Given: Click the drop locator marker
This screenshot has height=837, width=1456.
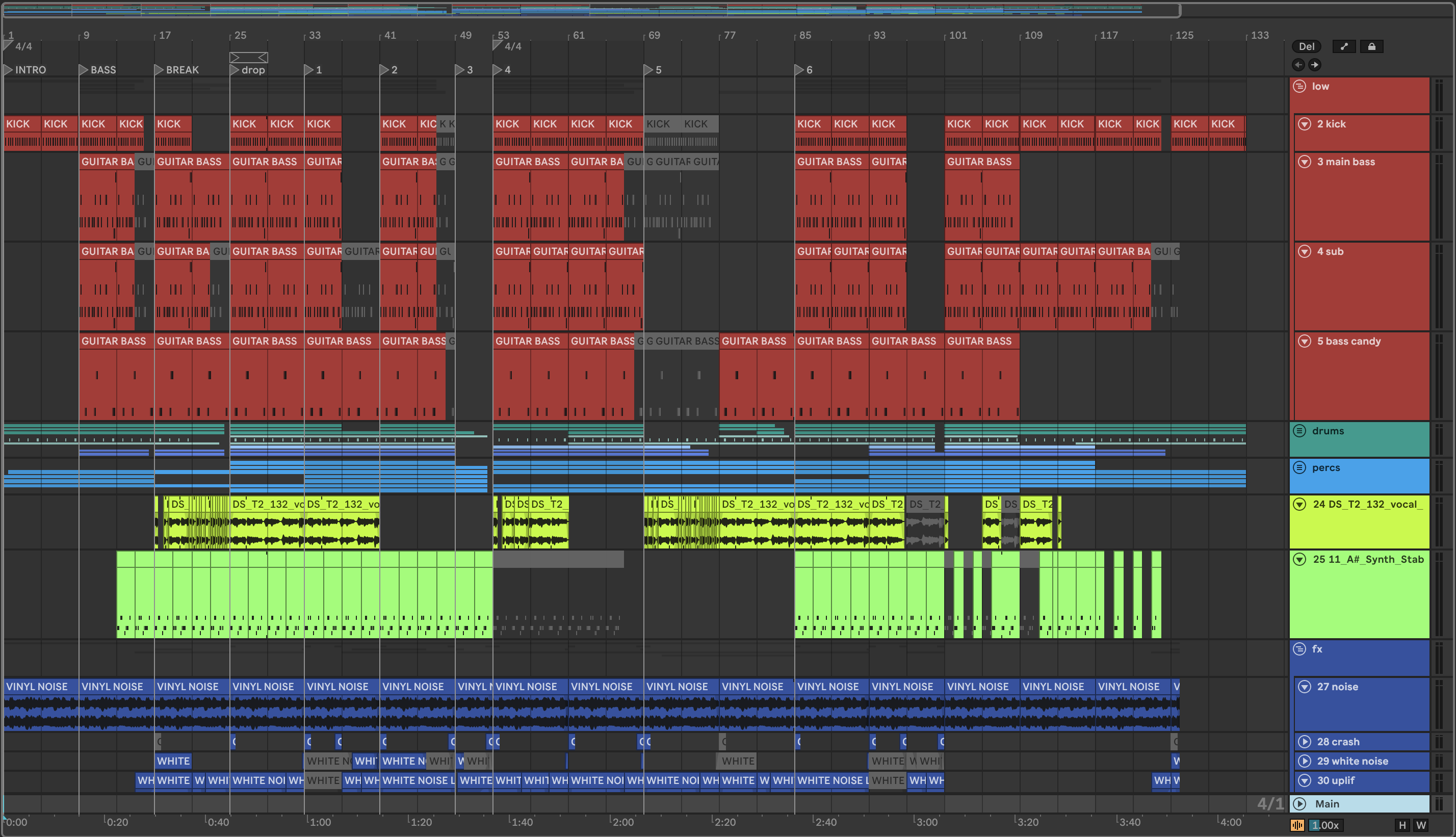Looking at the screenshot, I should [235, 69].
